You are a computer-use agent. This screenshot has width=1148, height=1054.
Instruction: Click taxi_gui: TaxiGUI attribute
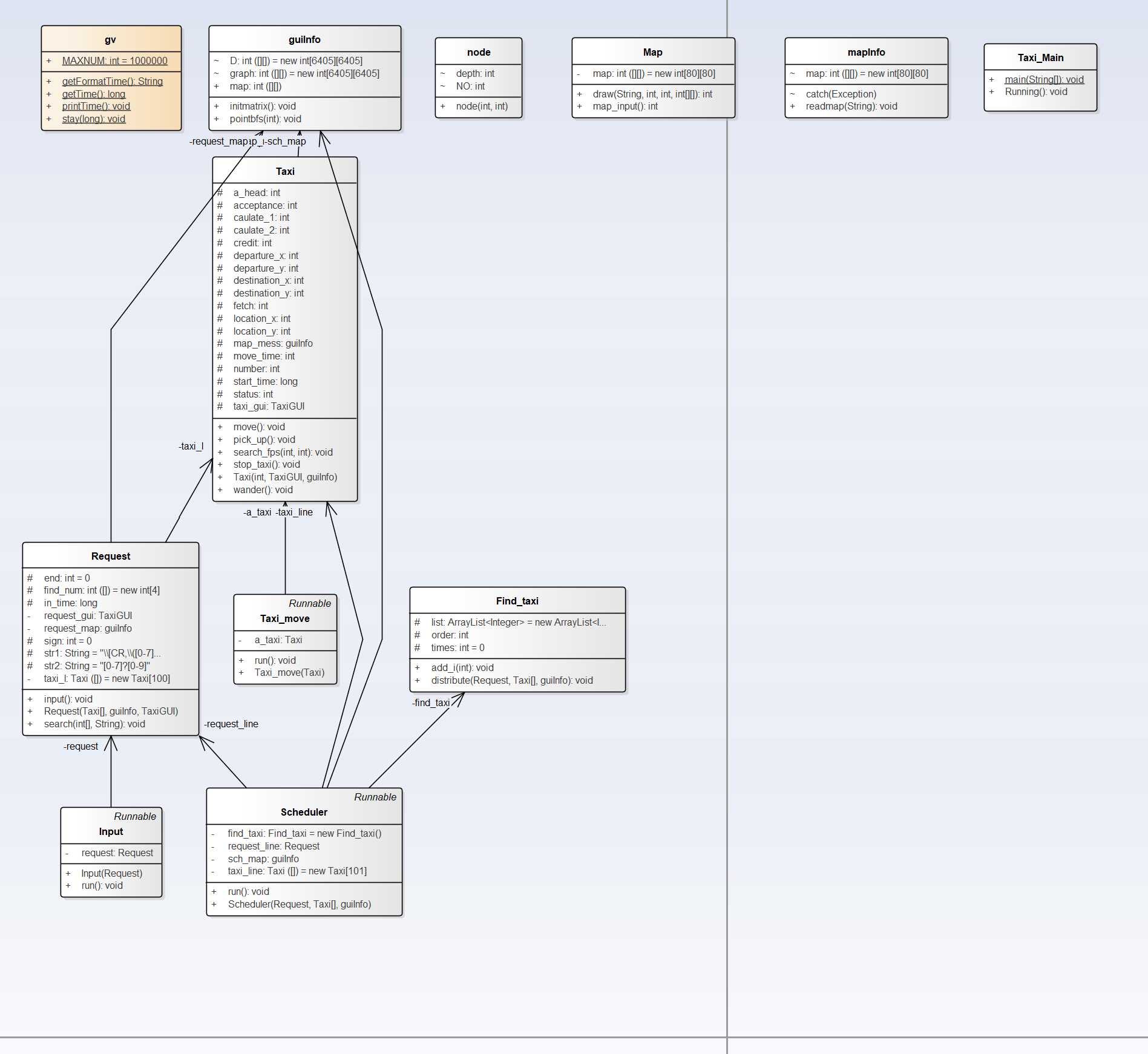coord(269,406)
